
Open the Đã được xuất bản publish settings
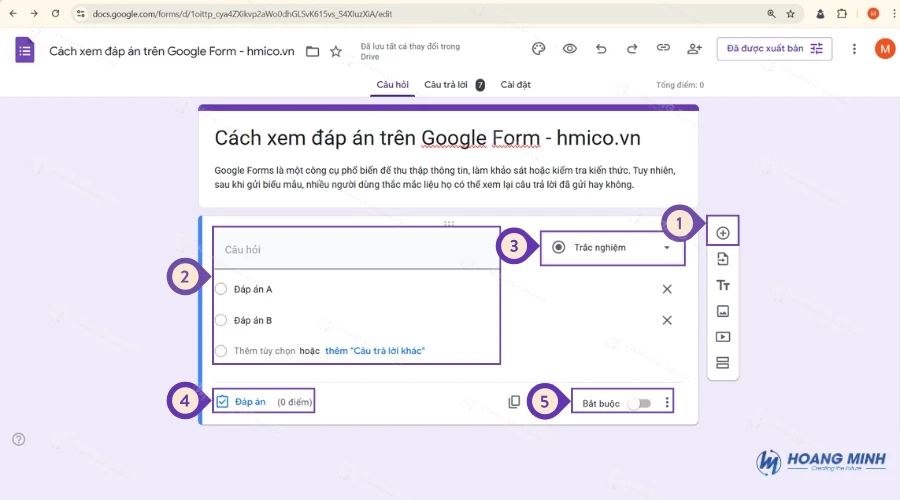coord(774,49)
